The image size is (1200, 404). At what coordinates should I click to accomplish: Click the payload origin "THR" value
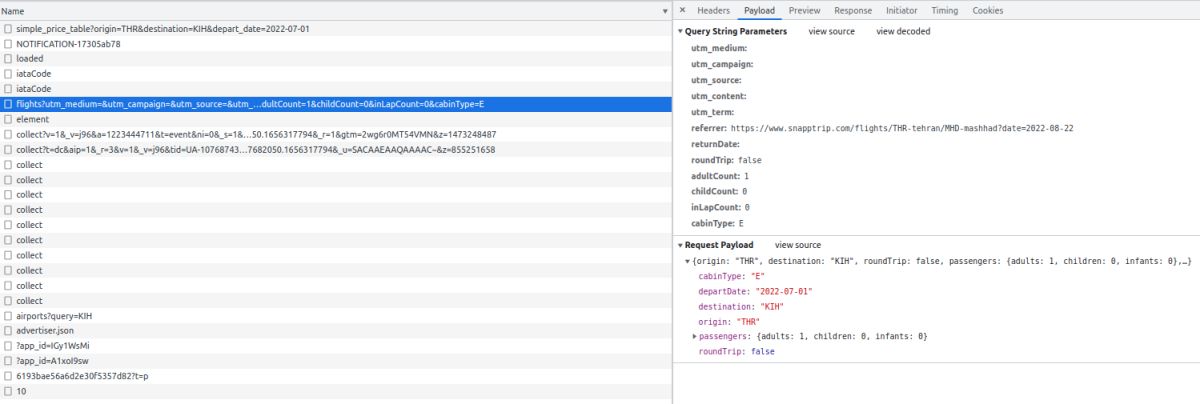tap(746, 321)
